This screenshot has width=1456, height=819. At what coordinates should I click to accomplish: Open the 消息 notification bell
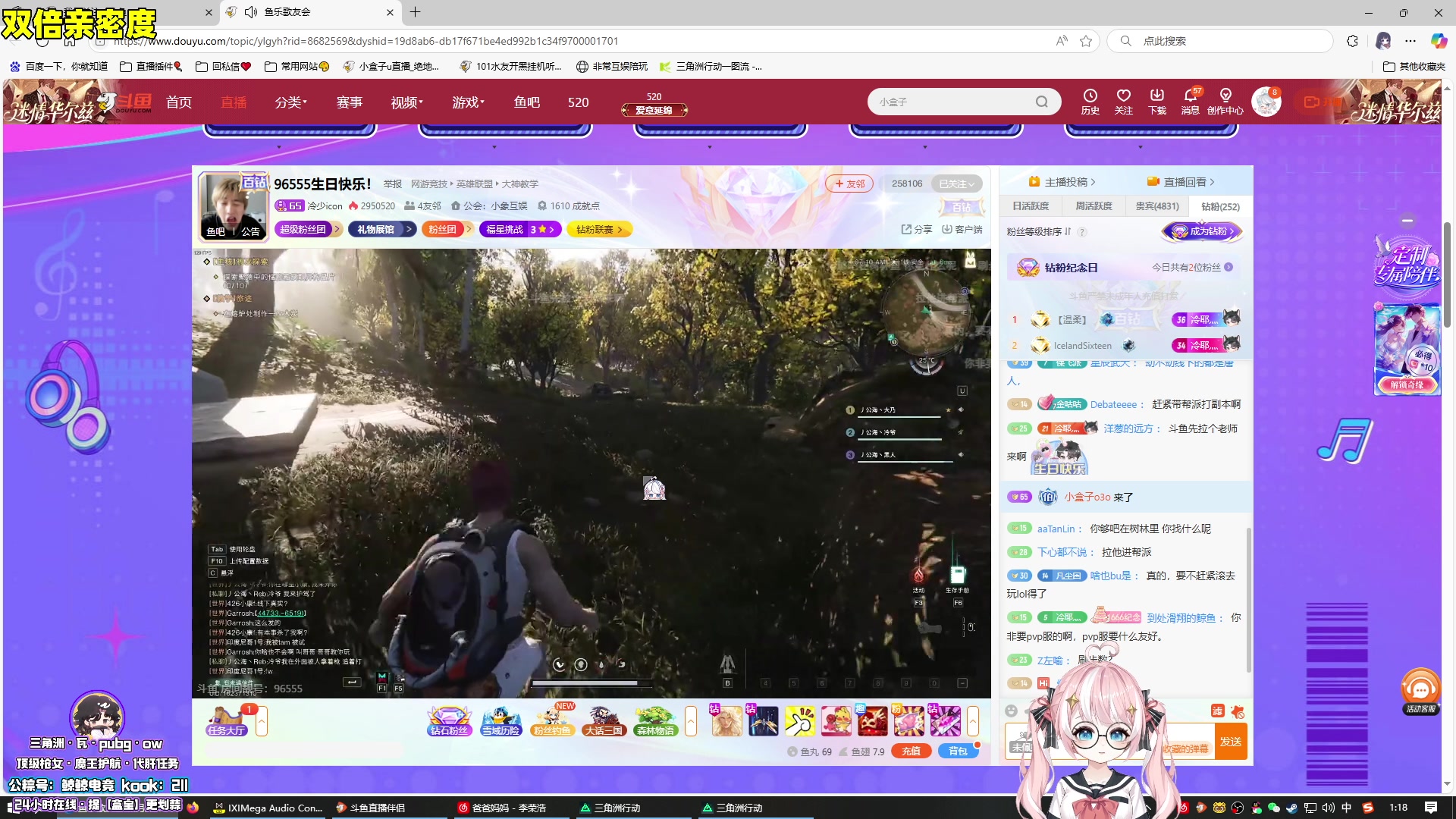tap(1190, 101)
